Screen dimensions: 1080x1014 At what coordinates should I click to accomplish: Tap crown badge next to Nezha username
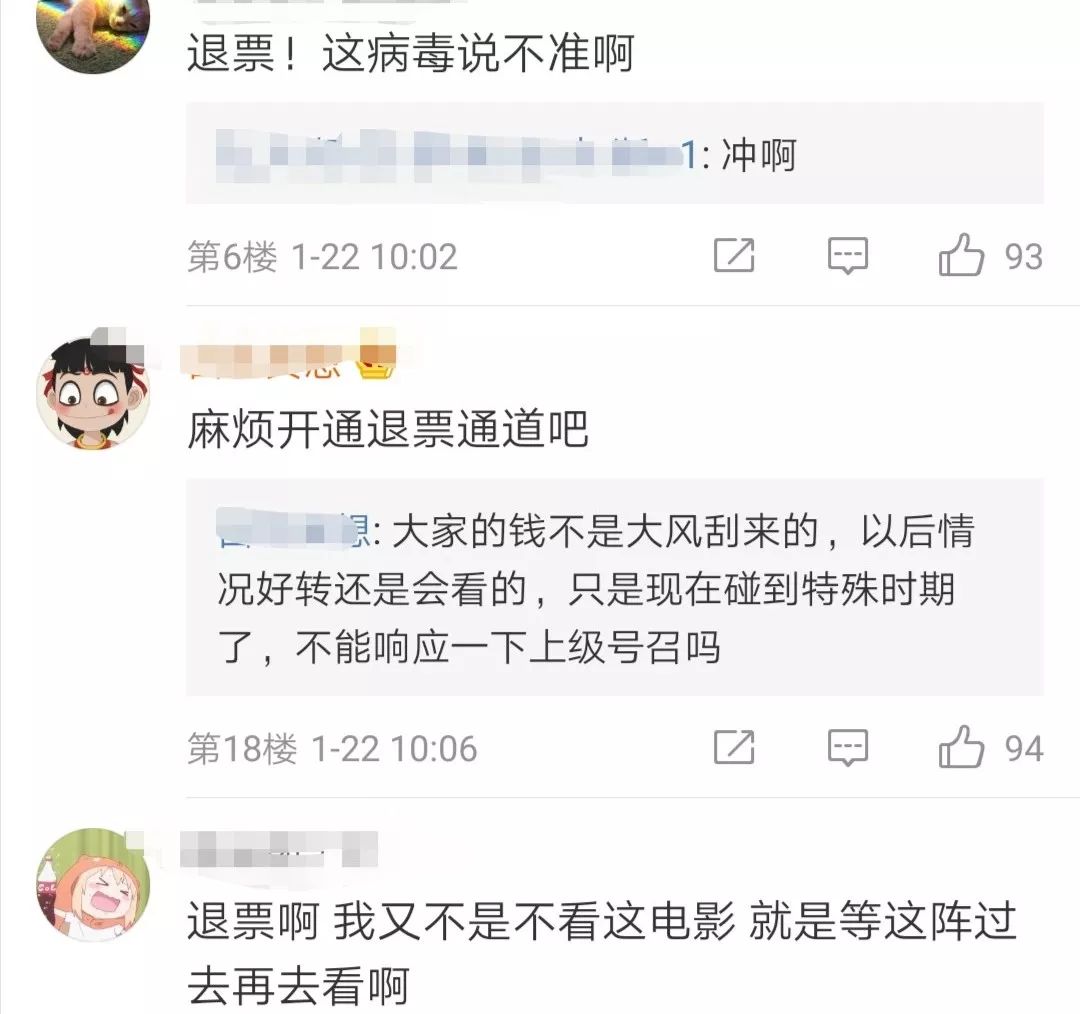(x=376, y=362)
